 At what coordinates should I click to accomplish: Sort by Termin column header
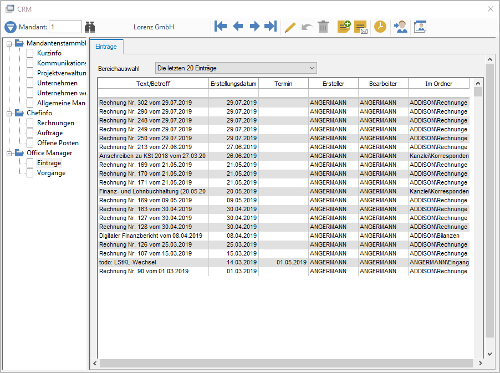[283, 83]
